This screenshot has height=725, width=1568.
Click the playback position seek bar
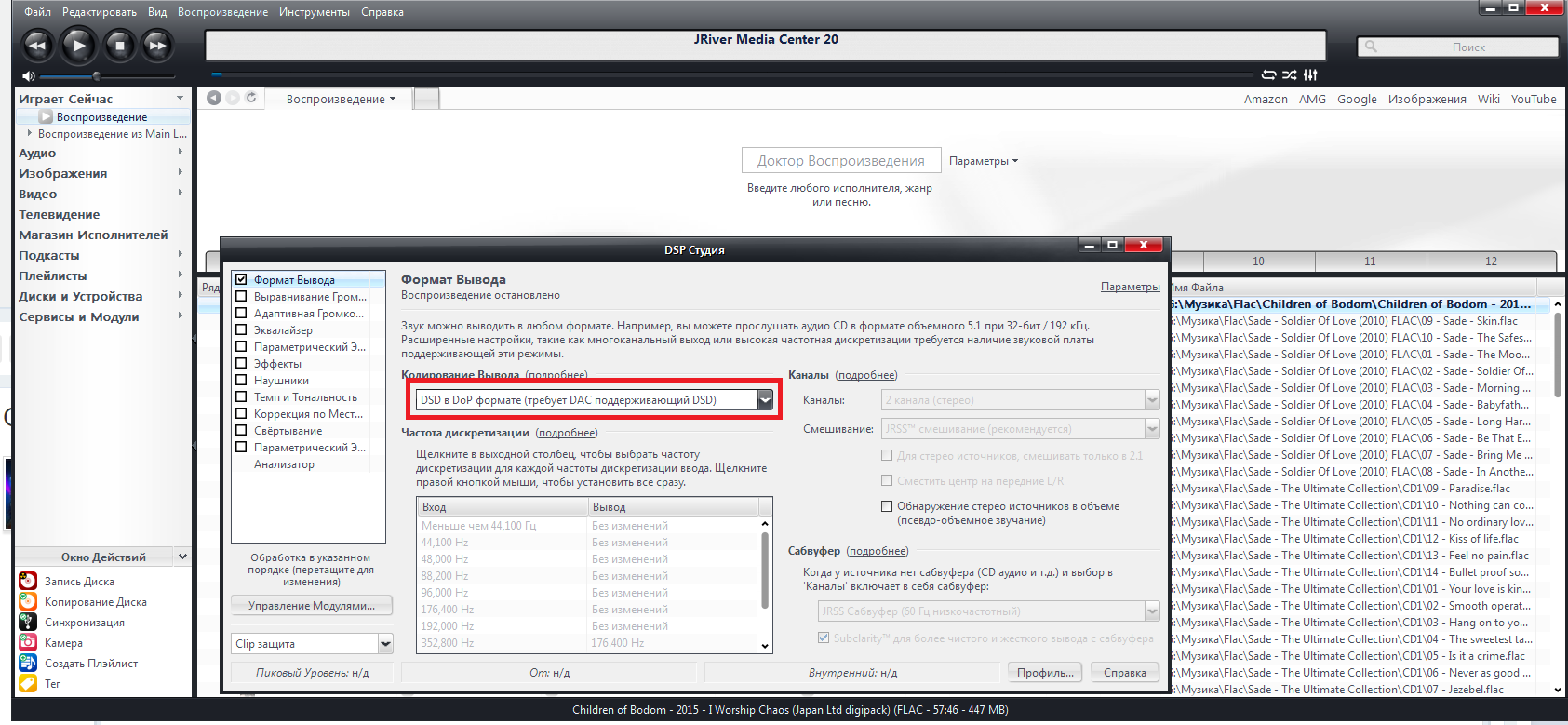[x=730, y=74]
